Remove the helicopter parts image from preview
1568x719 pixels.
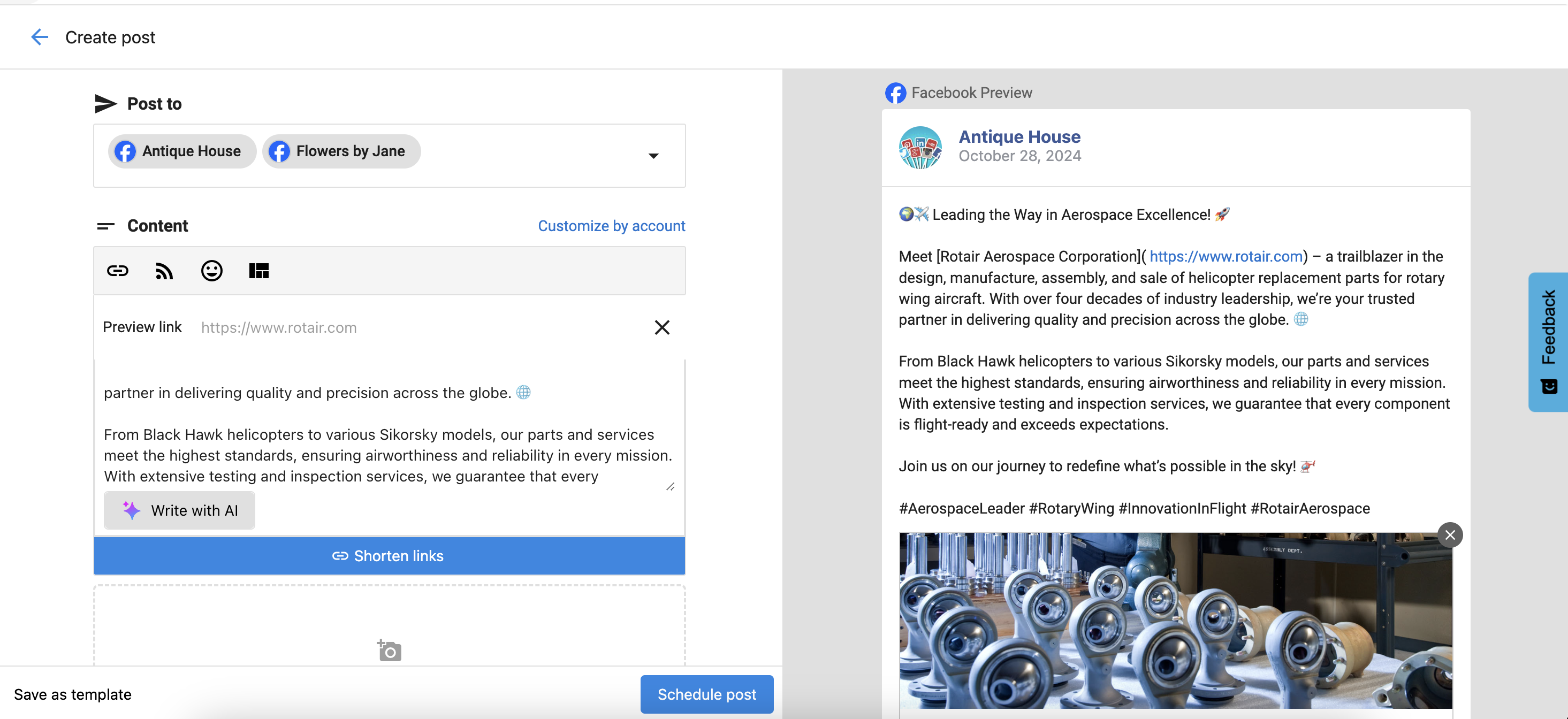pyautogui.click(x=1450, y=534)
